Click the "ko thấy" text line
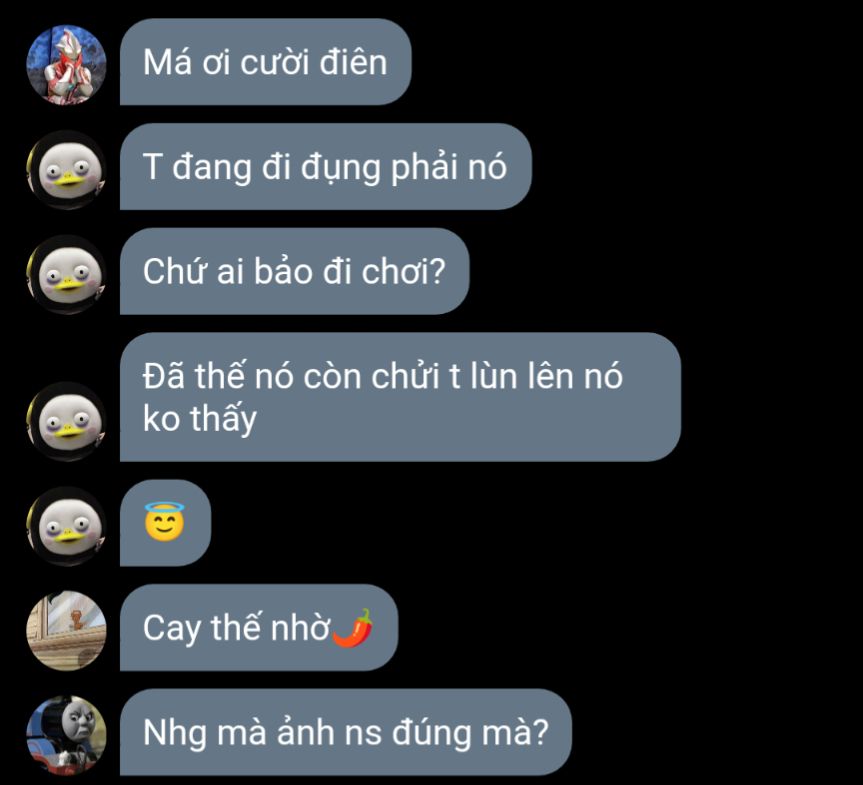Image resolution: width=863 pixels, height=785 pixels. coord(200,419)
